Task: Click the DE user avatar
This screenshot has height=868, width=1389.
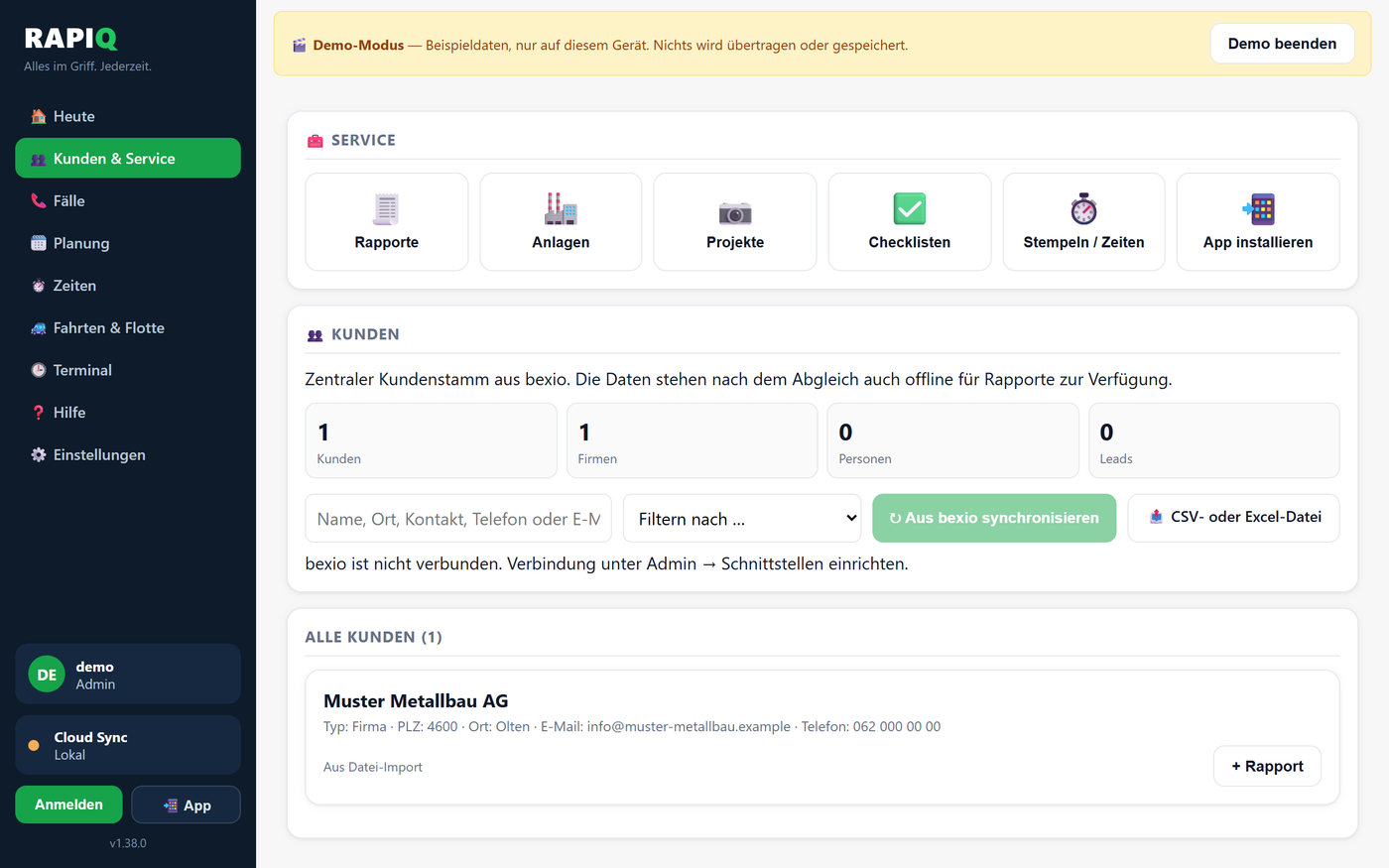Action: [x=47, y=675]
